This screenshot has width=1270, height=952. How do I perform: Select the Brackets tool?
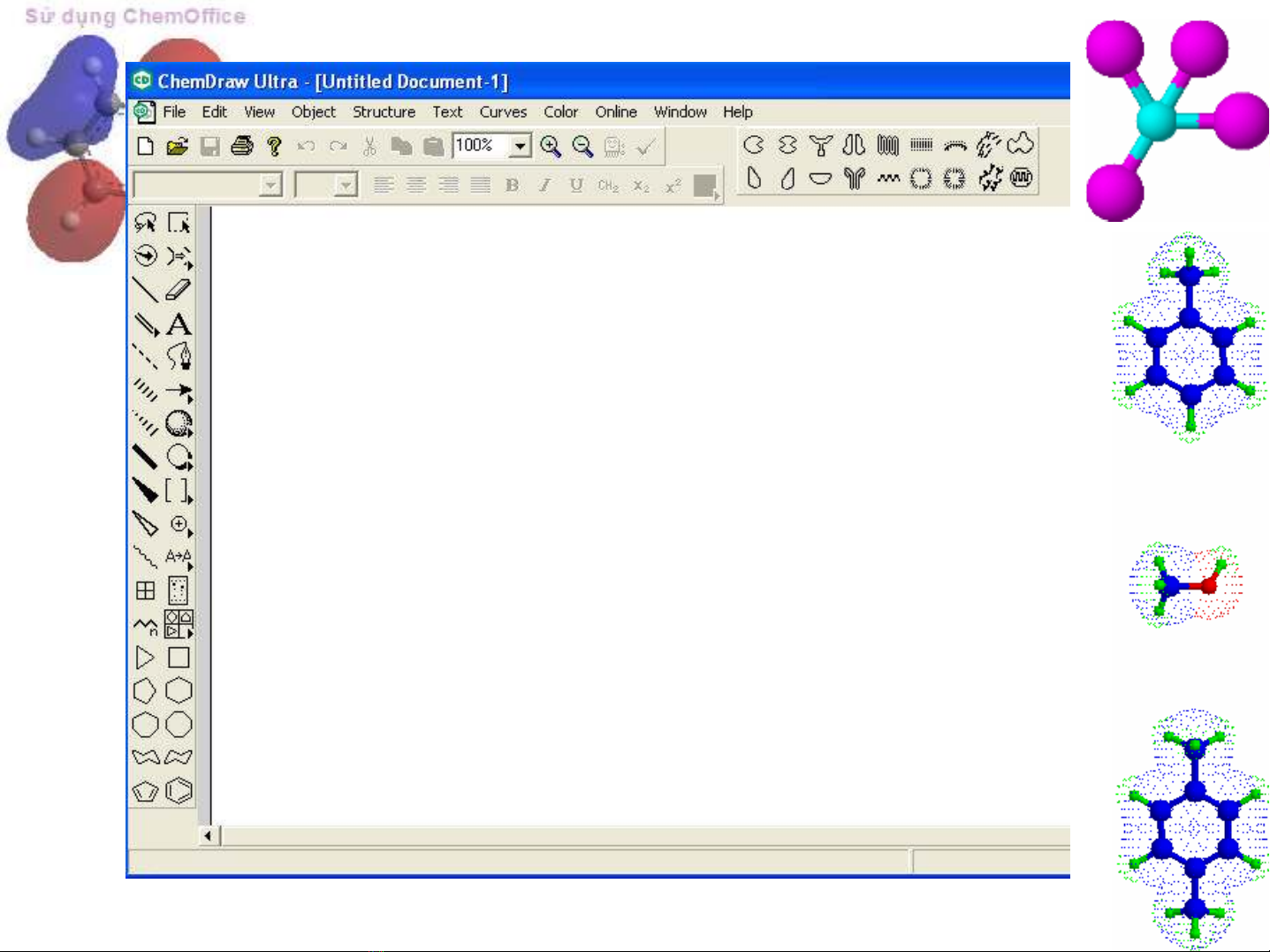(179, 491)
